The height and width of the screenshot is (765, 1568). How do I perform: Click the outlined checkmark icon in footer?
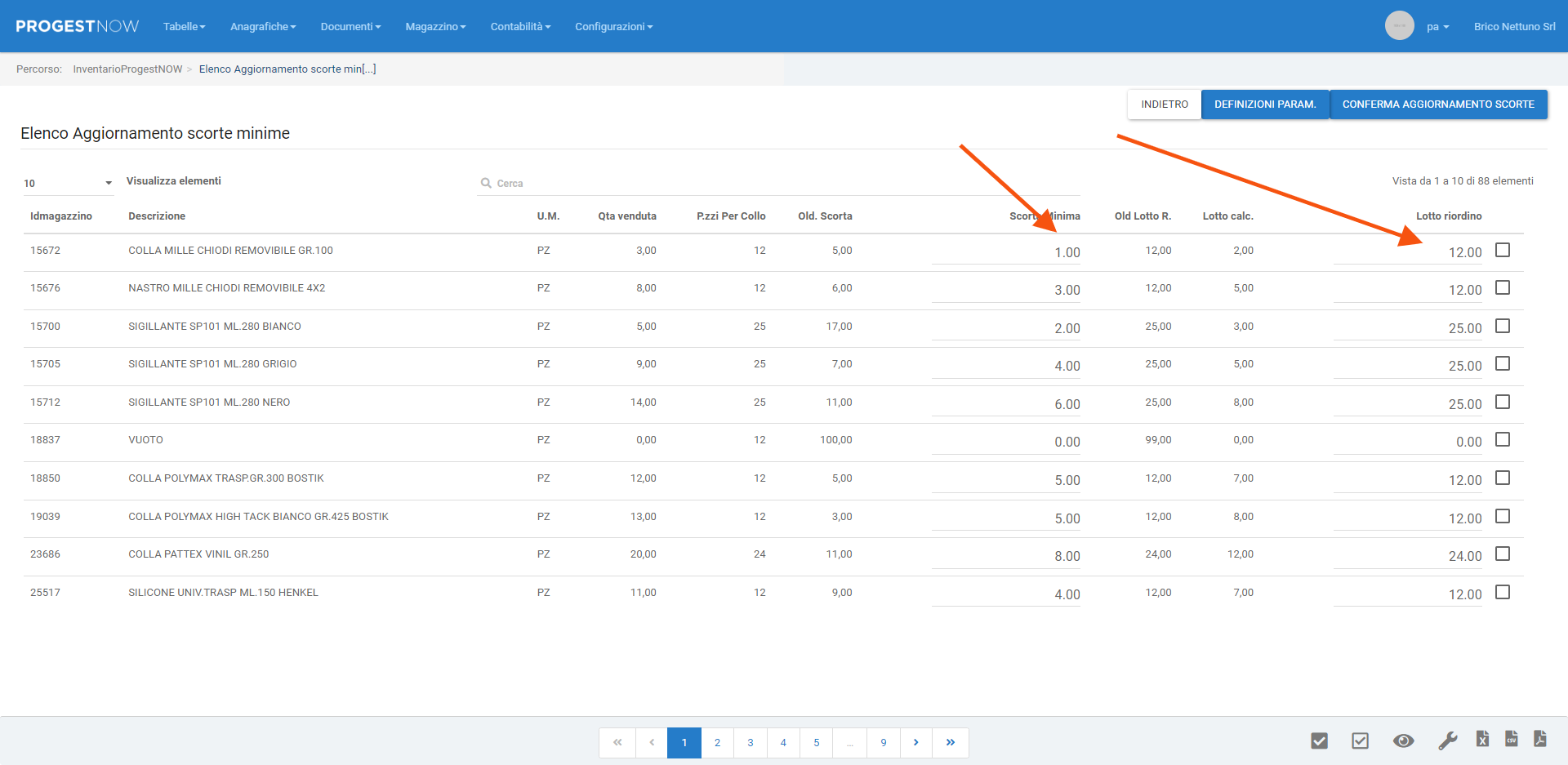coord(1360,741)
